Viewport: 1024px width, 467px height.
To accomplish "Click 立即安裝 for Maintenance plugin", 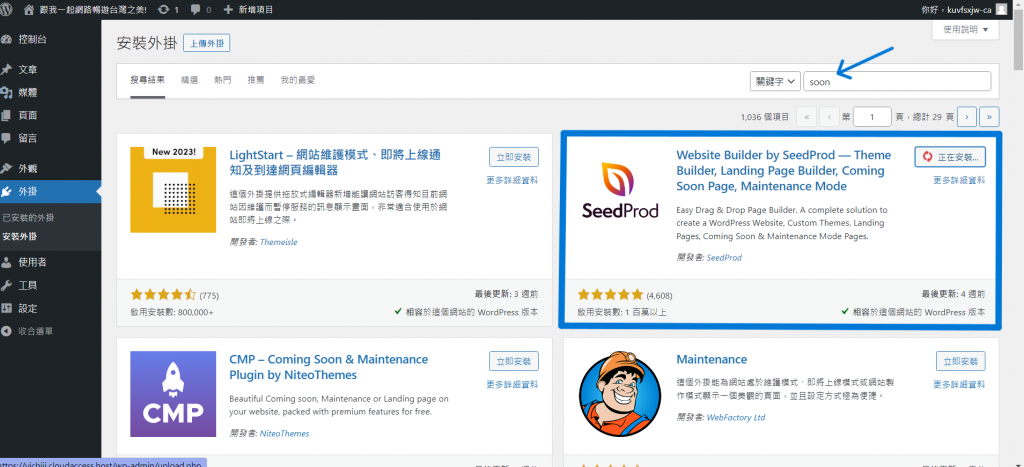I will [x=961, y=361].
